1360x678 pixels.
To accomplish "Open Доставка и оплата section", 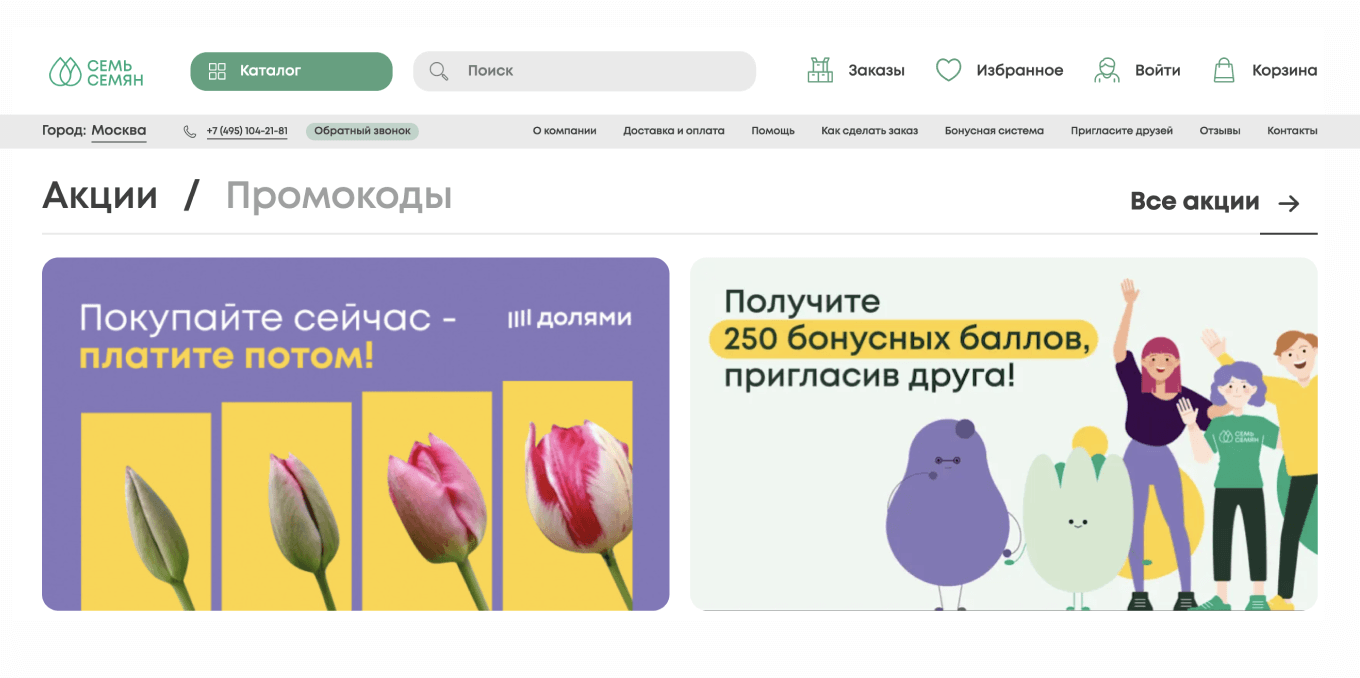I will 673,130.
